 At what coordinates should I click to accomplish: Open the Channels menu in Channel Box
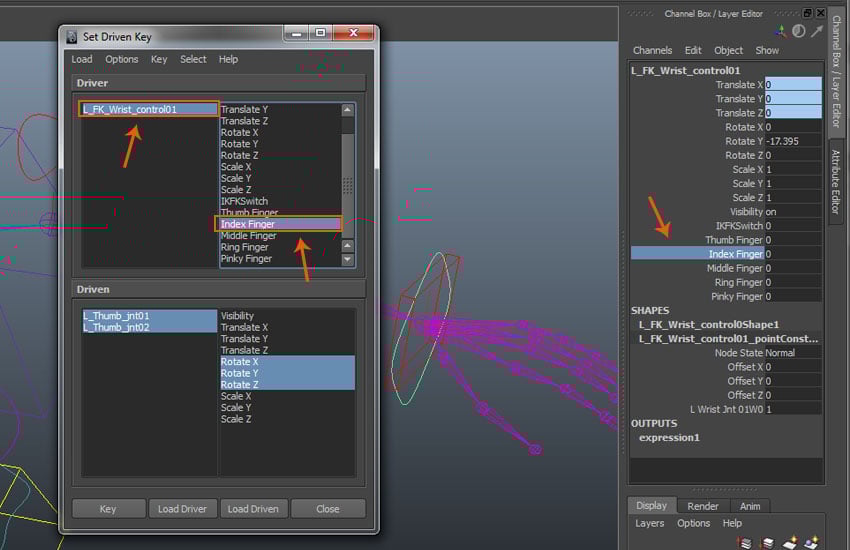pyautogui.click(x=652, y=50)
